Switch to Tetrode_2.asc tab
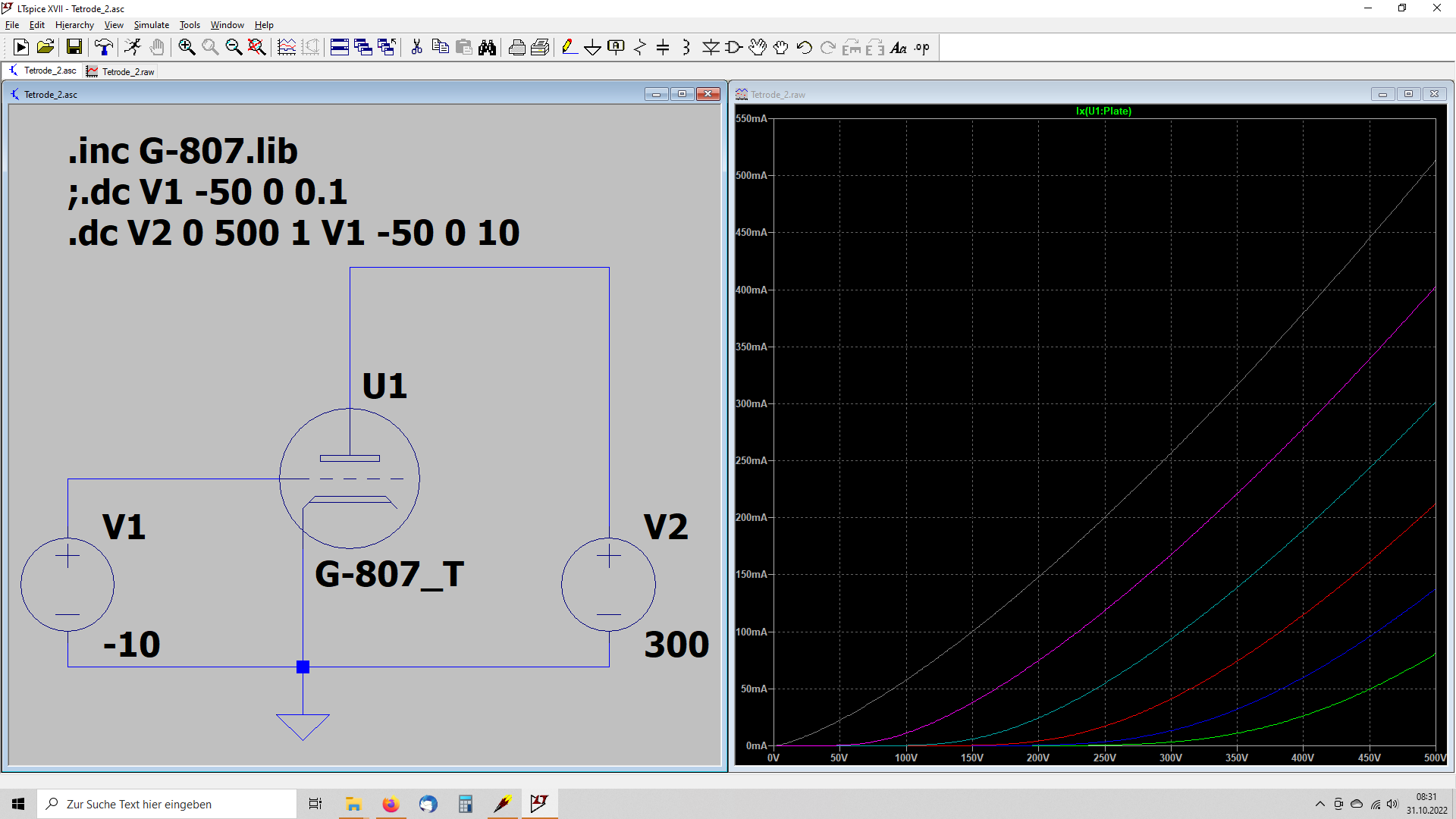This screenshot has width=1456, height=819. tap(42, 71)
